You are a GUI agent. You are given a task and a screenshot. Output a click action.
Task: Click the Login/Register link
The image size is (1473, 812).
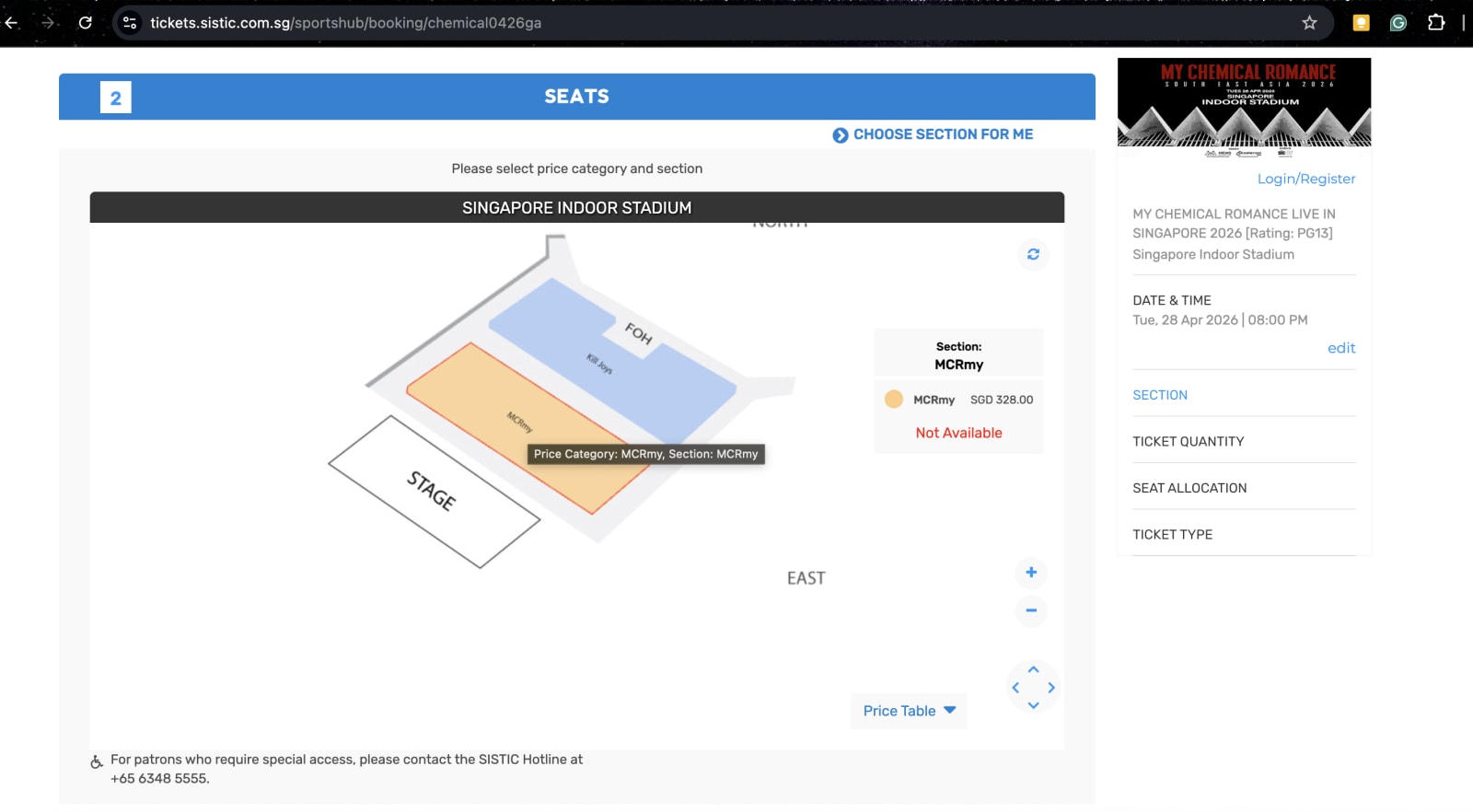point(1306,179)
